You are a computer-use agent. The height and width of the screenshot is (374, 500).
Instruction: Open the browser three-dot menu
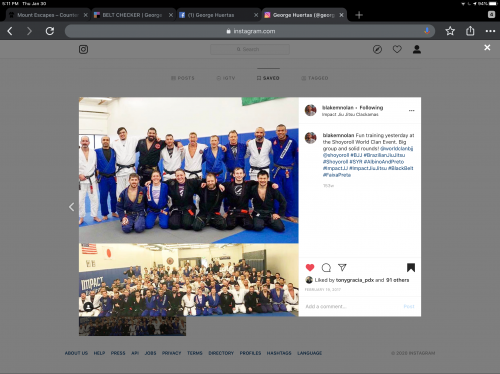coord(490,31)
